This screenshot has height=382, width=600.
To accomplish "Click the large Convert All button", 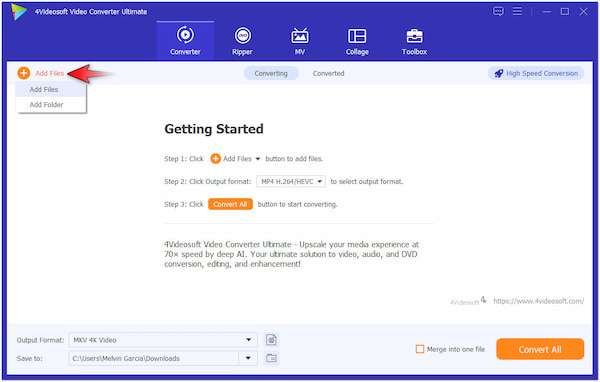I will (x=540, y=349).
